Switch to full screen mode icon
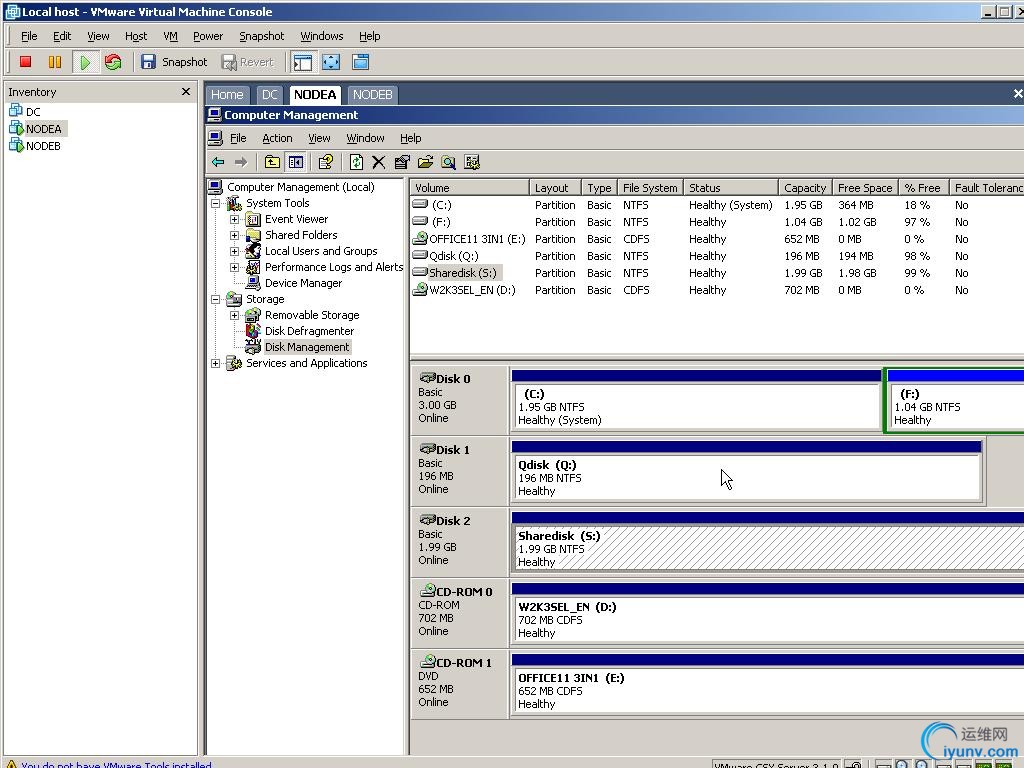The image size is (1024, 768). pos(331,62)
